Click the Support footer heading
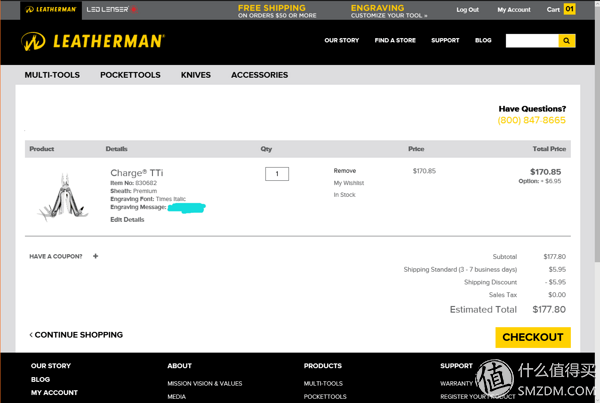Screen dimensions: 600x403 457,365
